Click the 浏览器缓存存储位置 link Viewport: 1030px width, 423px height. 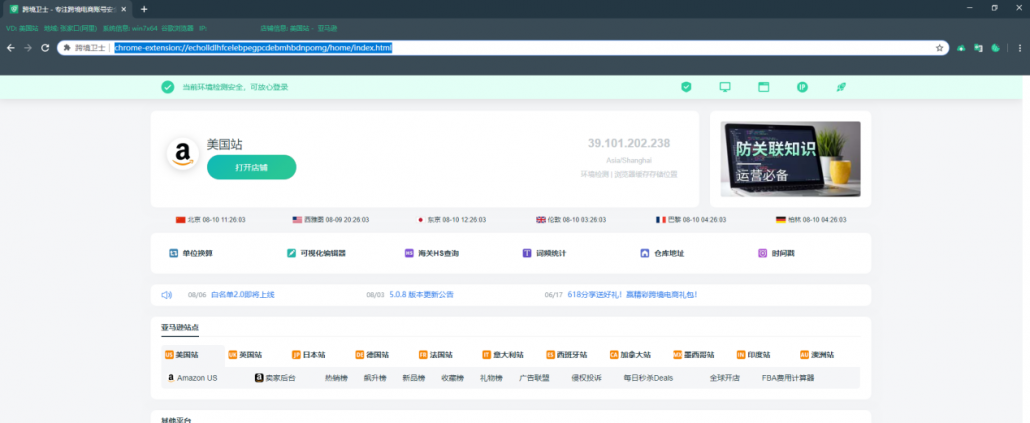pyautogui.click(x=645, y=174)
